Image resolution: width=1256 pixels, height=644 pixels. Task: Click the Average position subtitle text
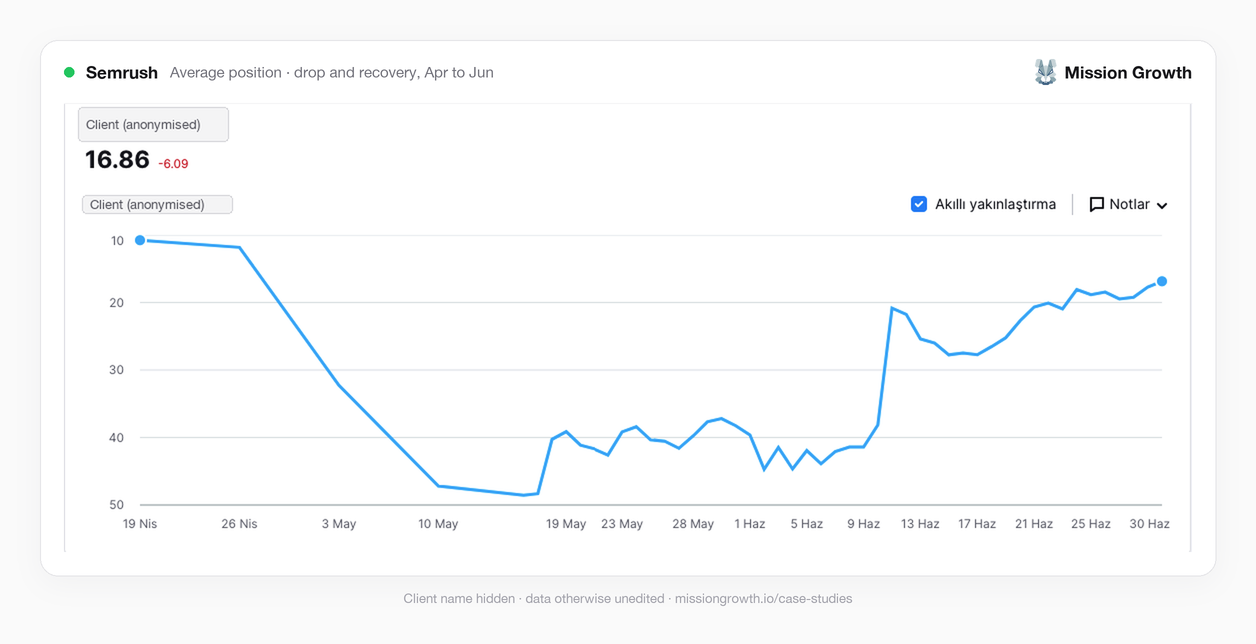pyautogui.click(x=332, y=72)
